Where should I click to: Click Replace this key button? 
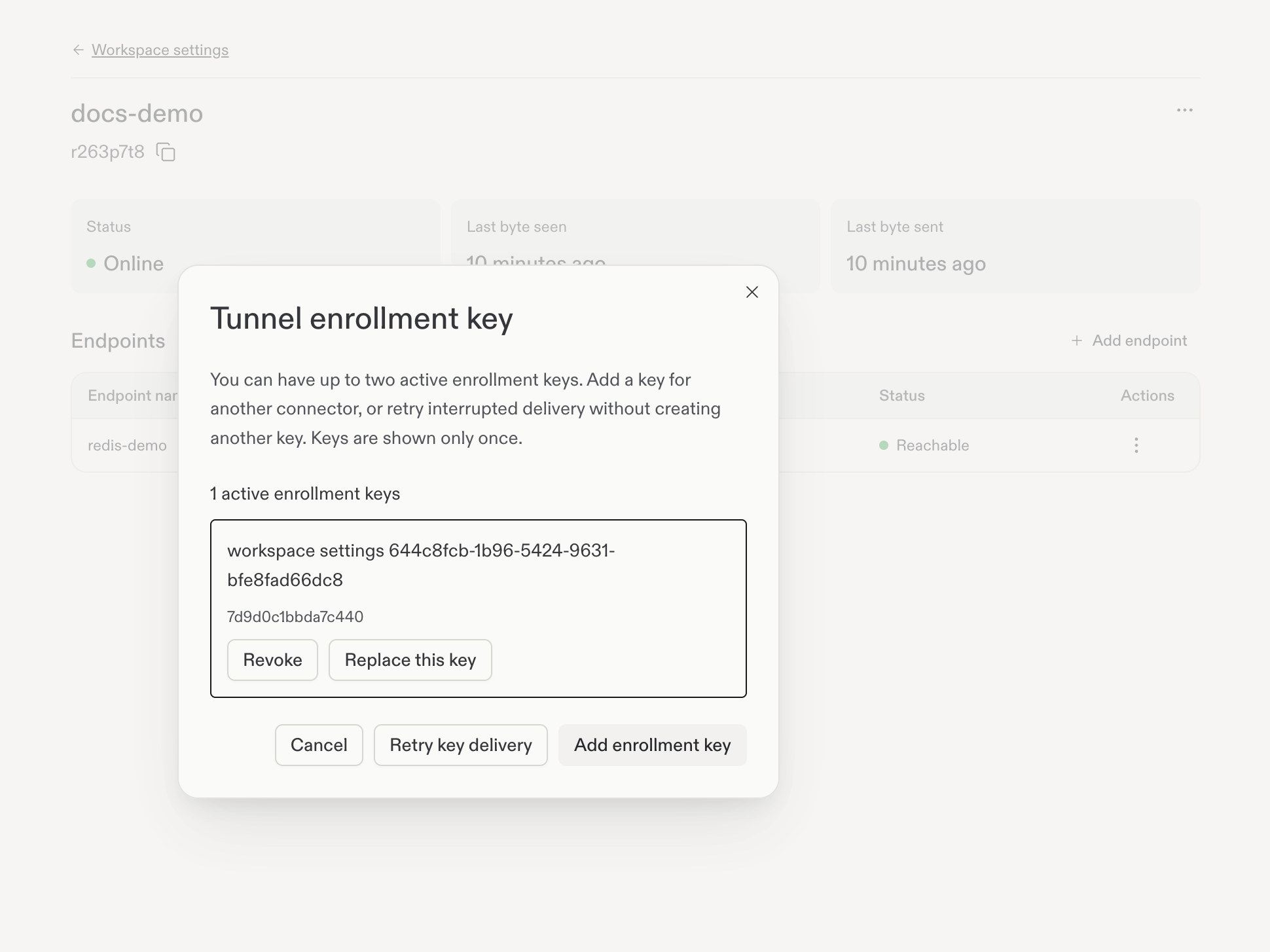click(x=410, y=660)
